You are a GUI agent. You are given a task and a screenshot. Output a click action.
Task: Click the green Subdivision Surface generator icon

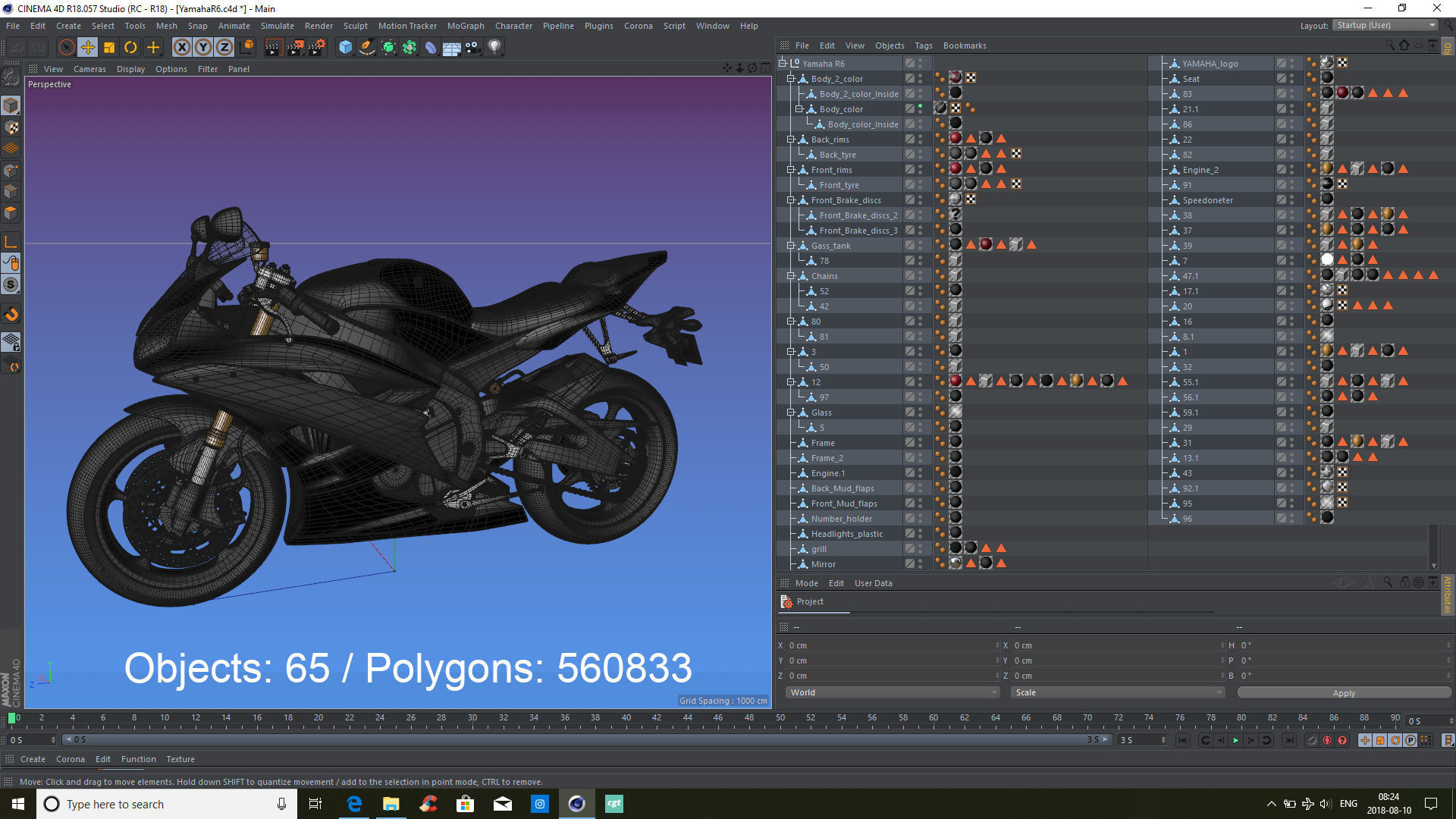tap(388, 47)
